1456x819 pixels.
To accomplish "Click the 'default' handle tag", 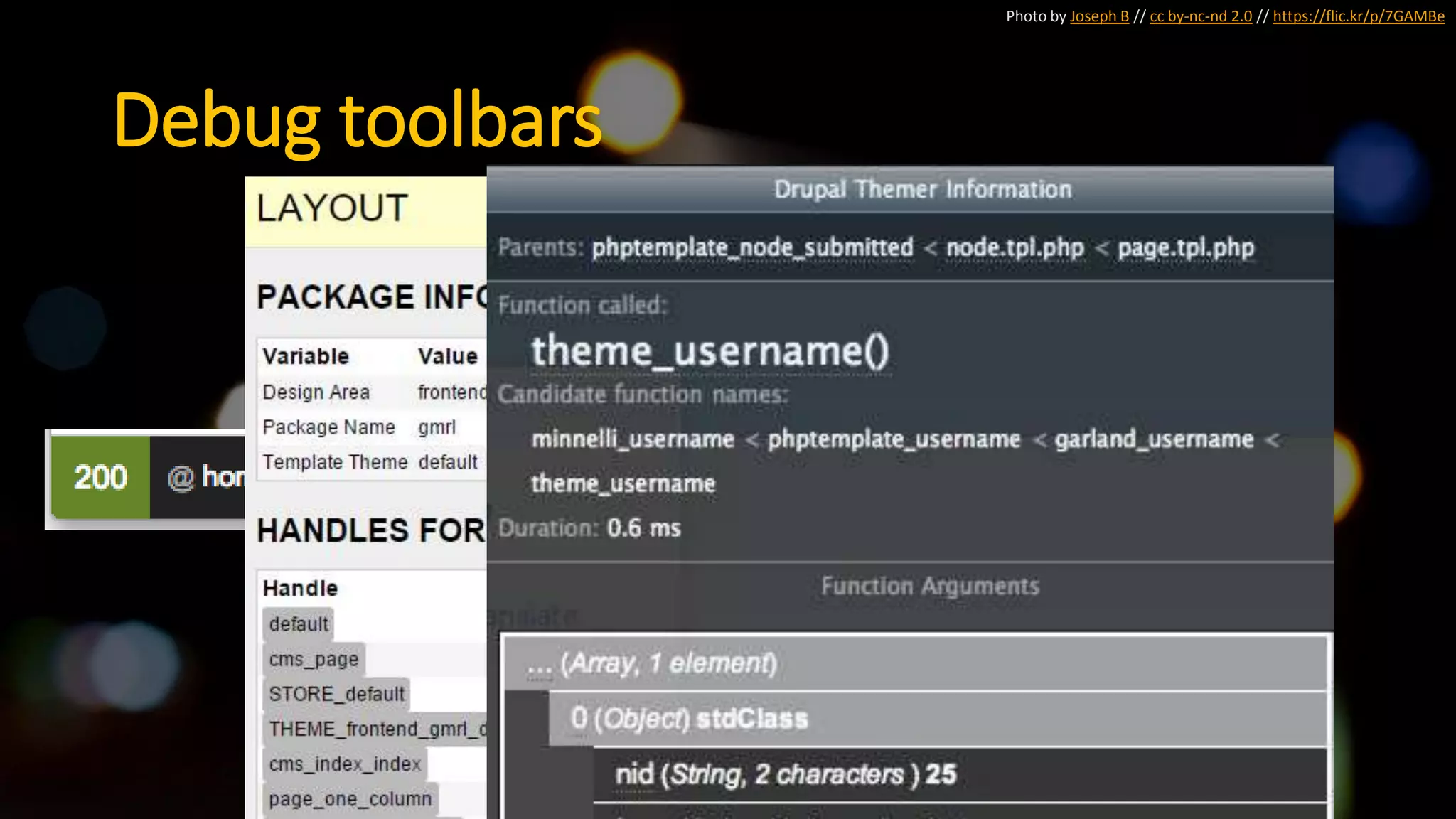I will pyautogui.click(x=298, y=624).
